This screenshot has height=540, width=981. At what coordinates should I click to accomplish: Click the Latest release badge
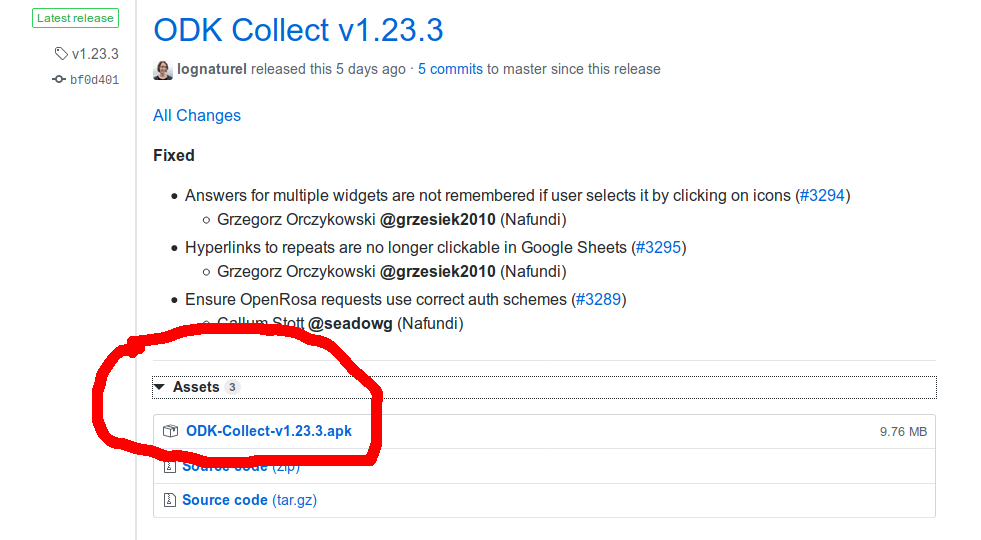click(76, 18)
